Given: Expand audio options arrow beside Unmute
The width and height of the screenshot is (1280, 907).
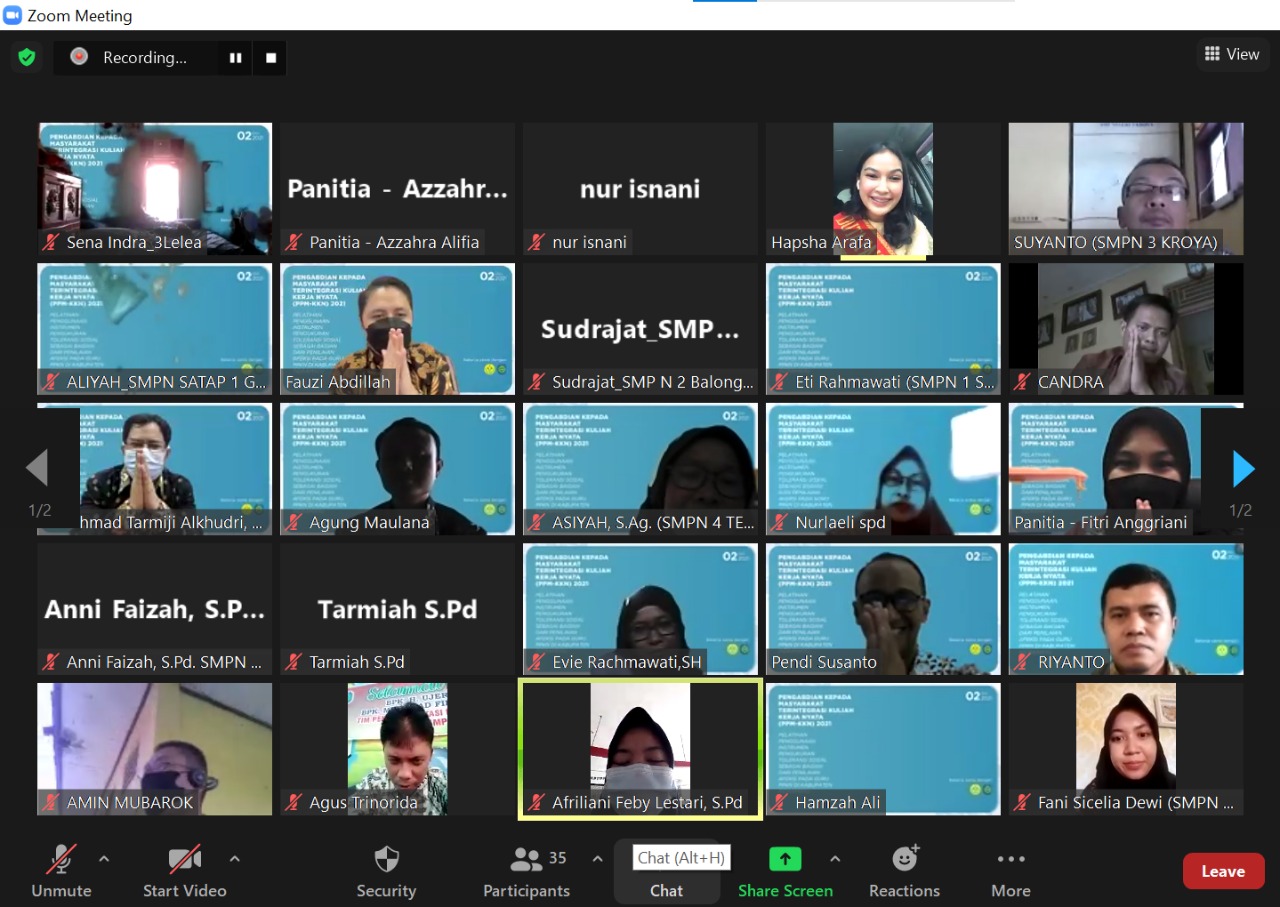Looking at the screenshot, I should (104, 859).
